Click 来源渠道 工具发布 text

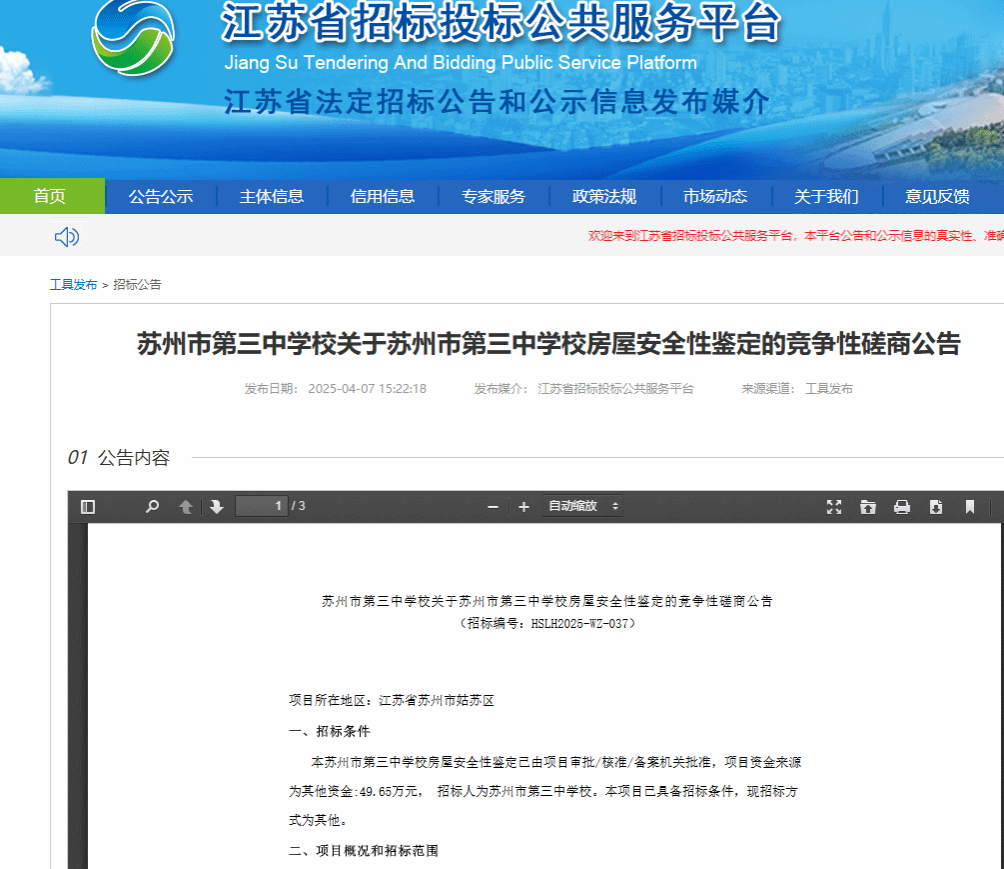pyautogui.click(x=797, y=389)
